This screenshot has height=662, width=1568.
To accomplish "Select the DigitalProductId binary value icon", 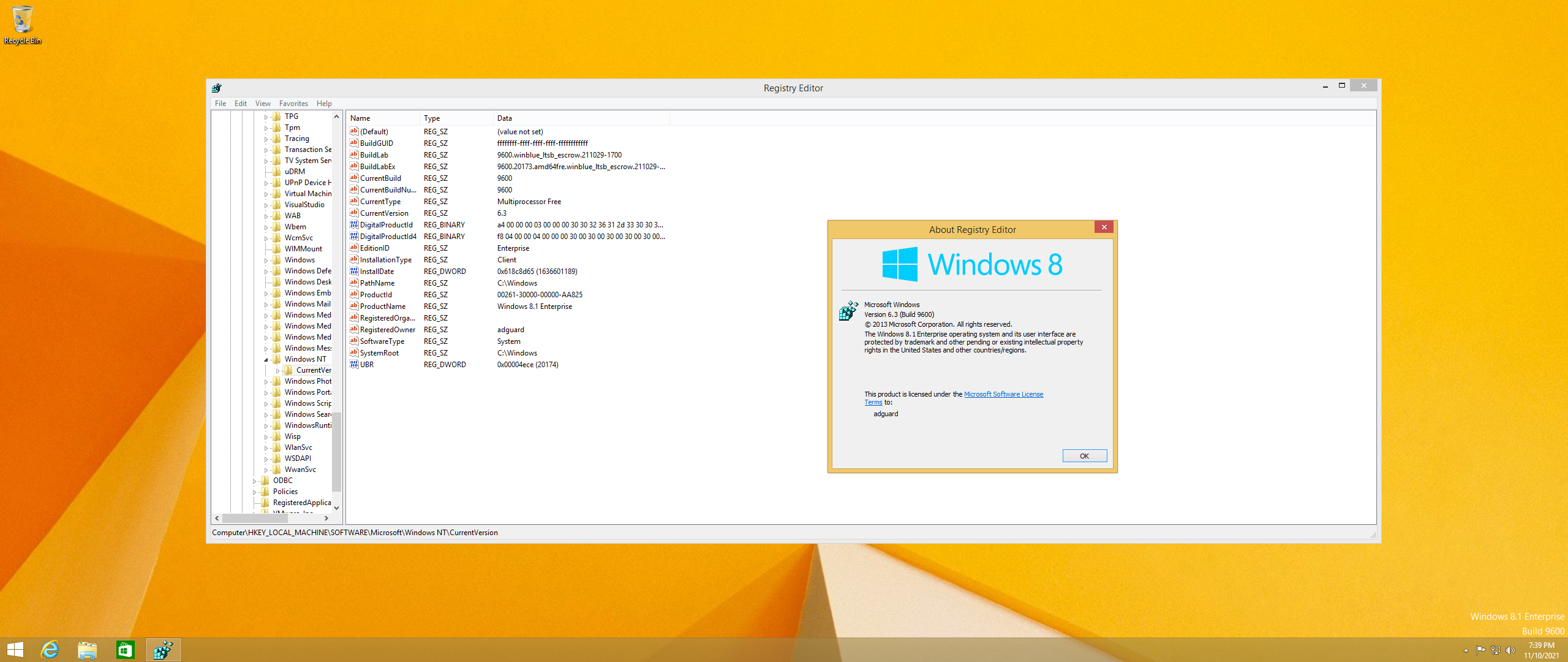I will (x=354, y=224).
